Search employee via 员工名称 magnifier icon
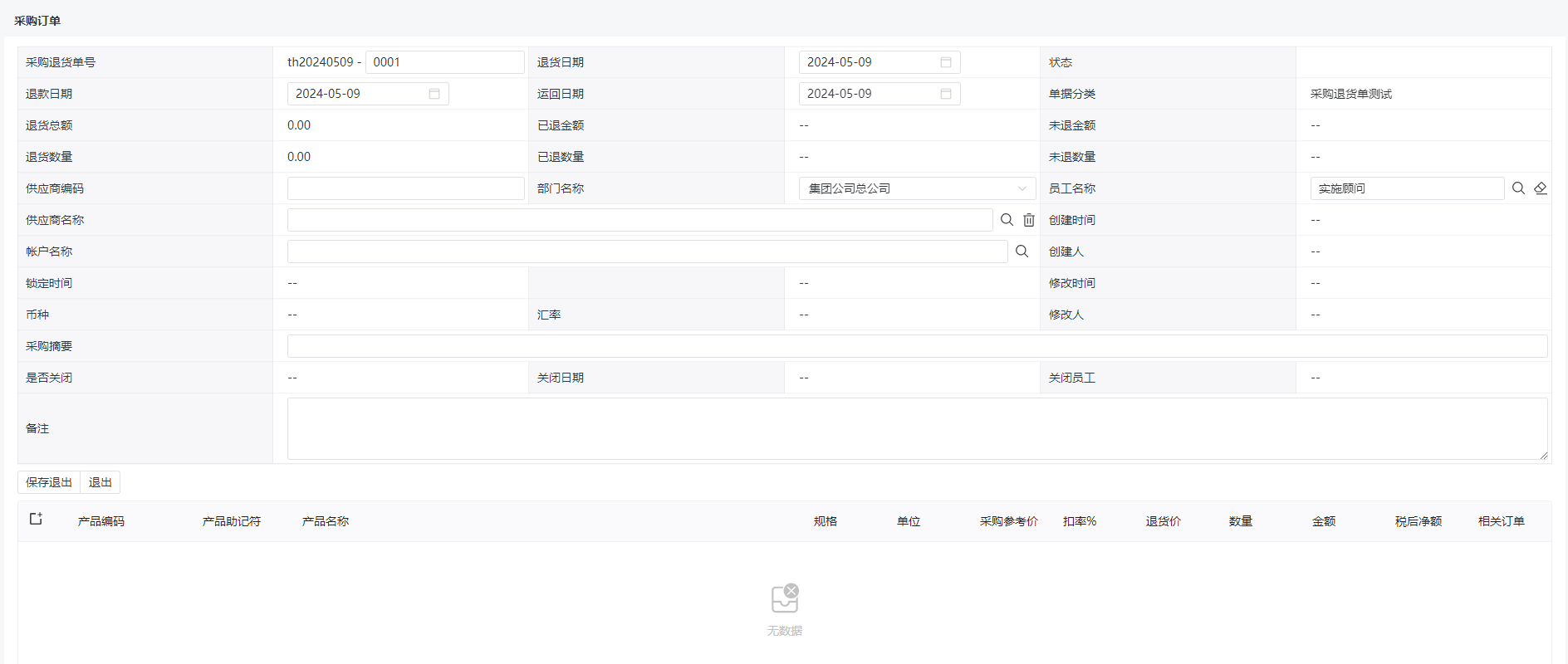1568x664 pixels. pos(1518,188)
